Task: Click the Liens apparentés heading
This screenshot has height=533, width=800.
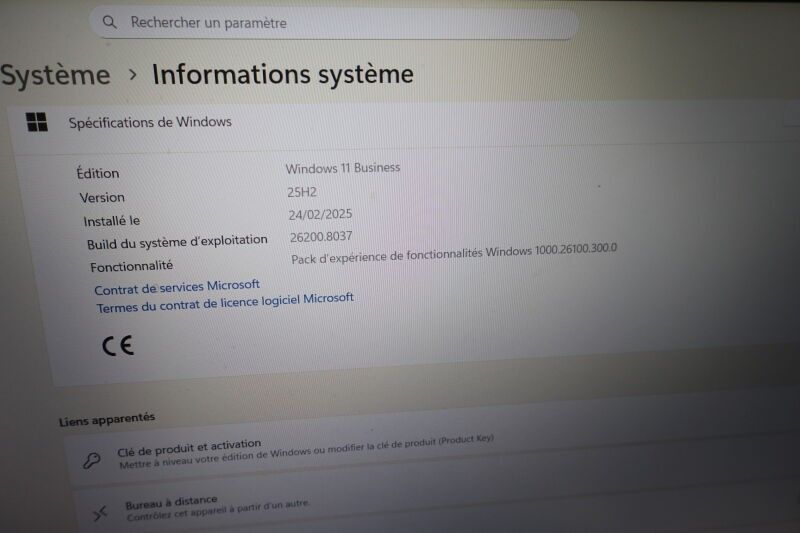Action: [107, 419]
